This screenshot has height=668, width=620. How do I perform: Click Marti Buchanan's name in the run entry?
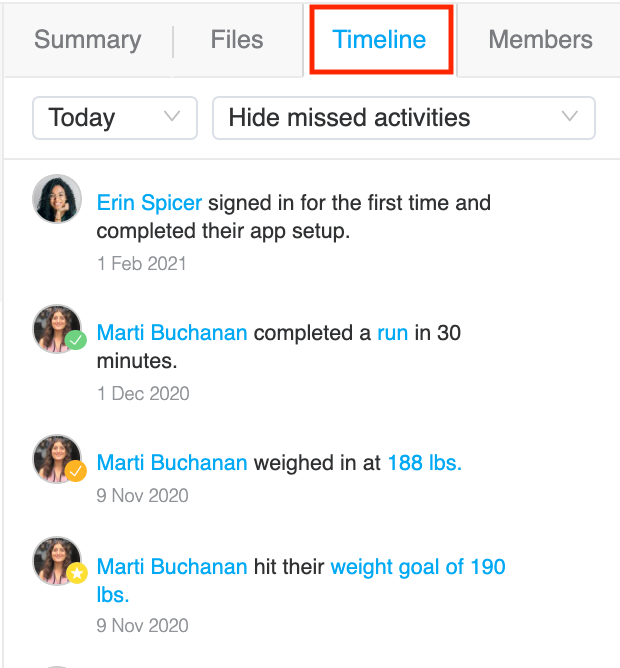pyautogui.click(x=172, y=333)
